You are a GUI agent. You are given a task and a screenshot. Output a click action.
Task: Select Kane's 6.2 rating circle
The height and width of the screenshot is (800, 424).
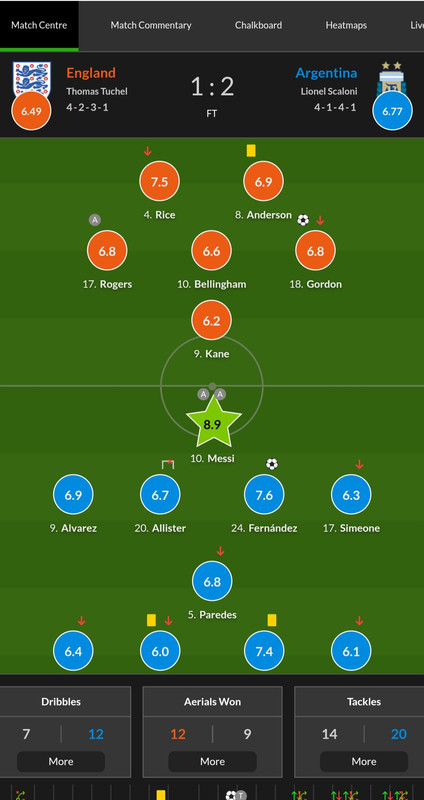(212, 320)
